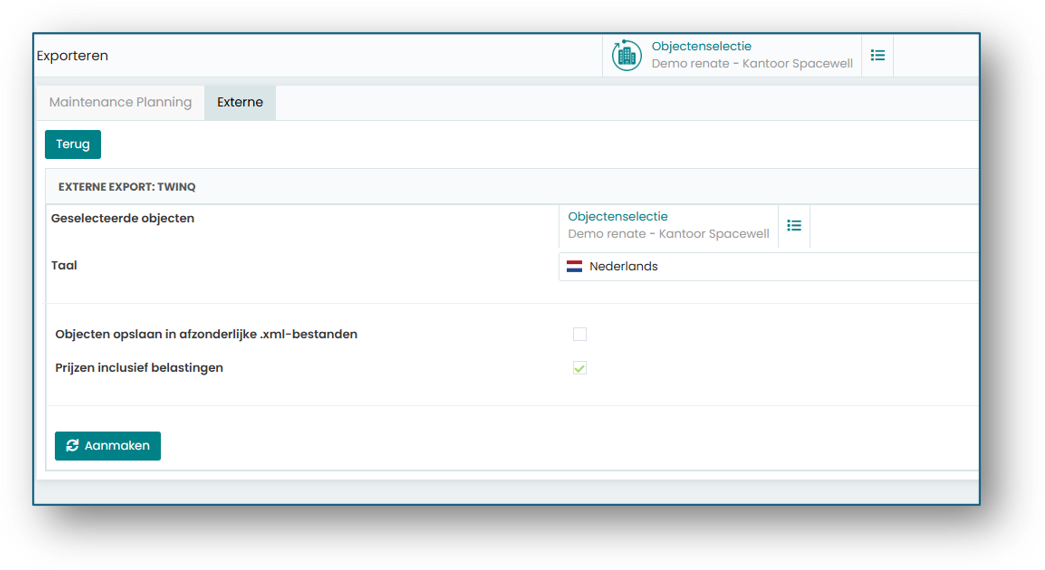Click the EXTERNE EXPORT: TWINQ heading

[127, 187]
